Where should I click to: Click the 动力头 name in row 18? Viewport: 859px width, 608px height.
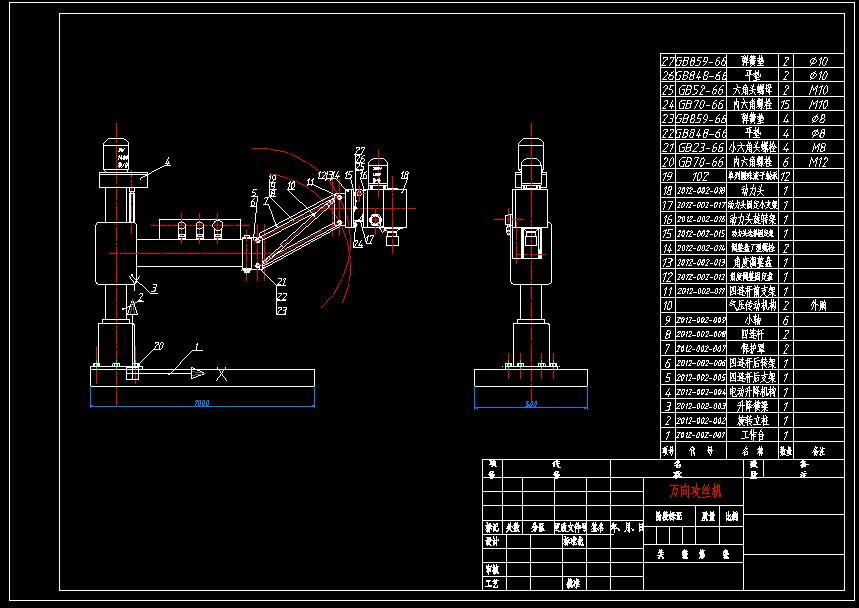752,190
